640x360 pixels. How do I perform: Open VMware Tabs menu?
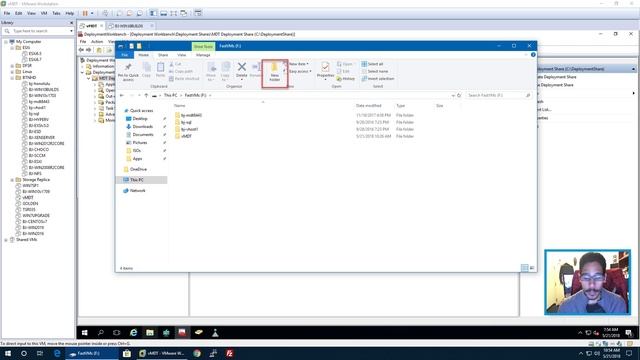tap(56, 13)
